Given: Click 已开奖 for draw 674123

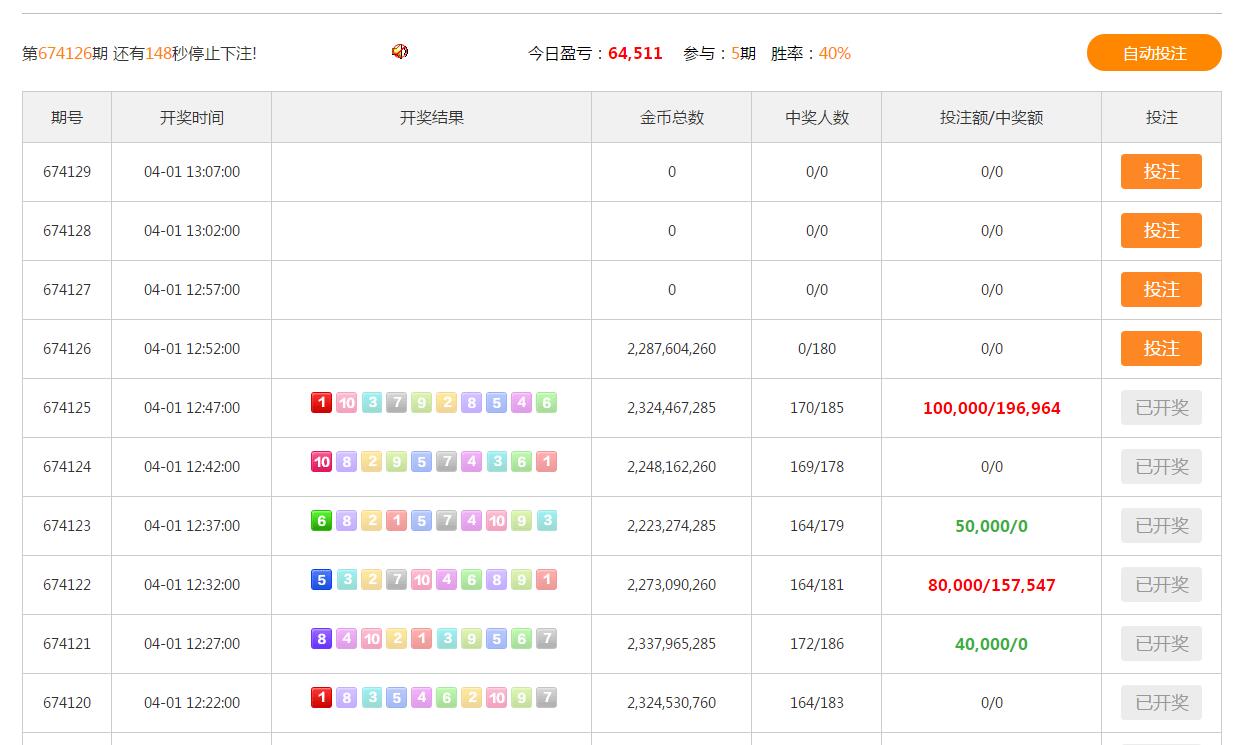Looking at the screenshot, I should 1161,526.
